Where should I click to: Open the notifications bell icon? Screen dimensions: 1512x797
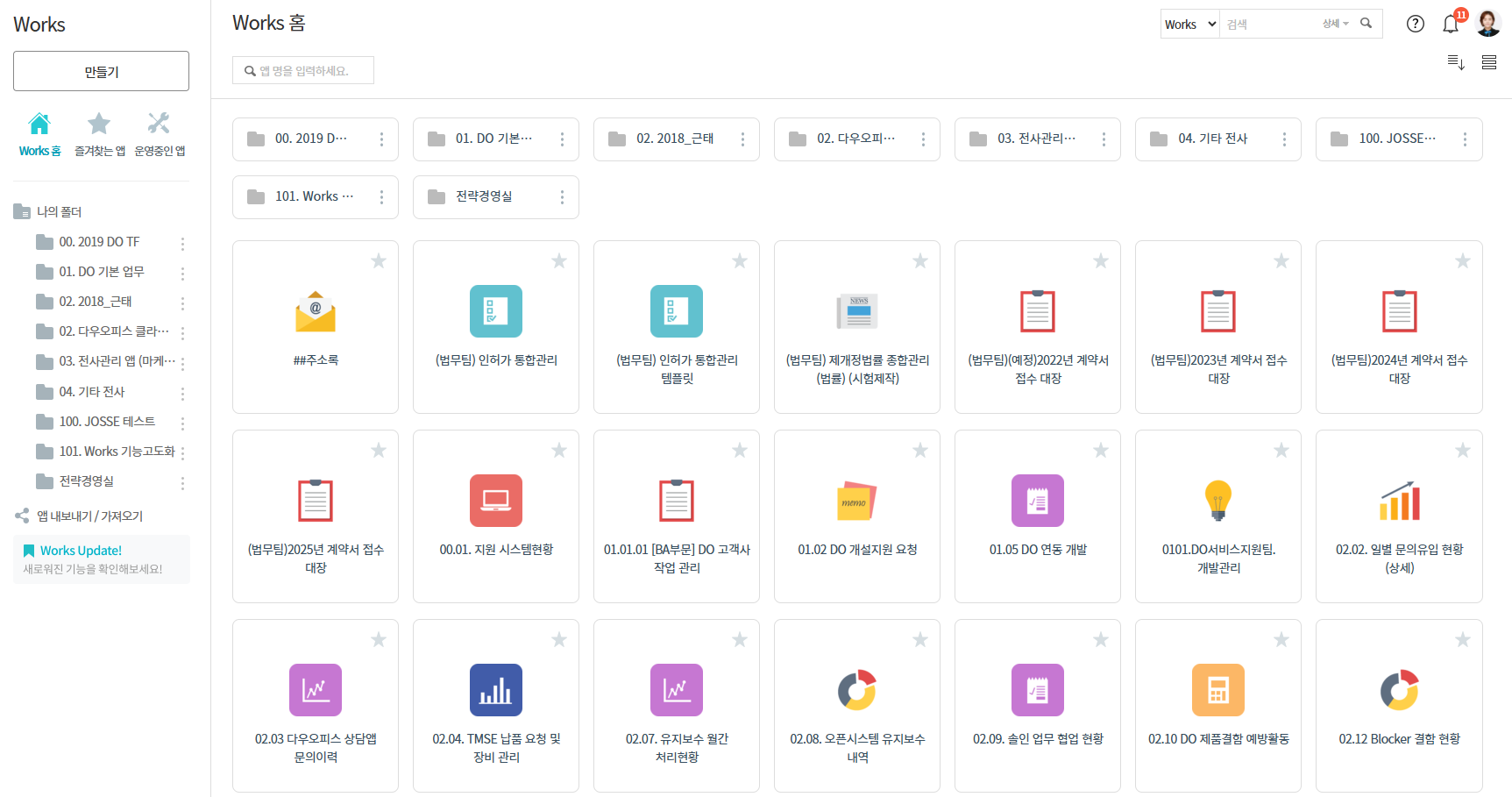(1450, 25)
